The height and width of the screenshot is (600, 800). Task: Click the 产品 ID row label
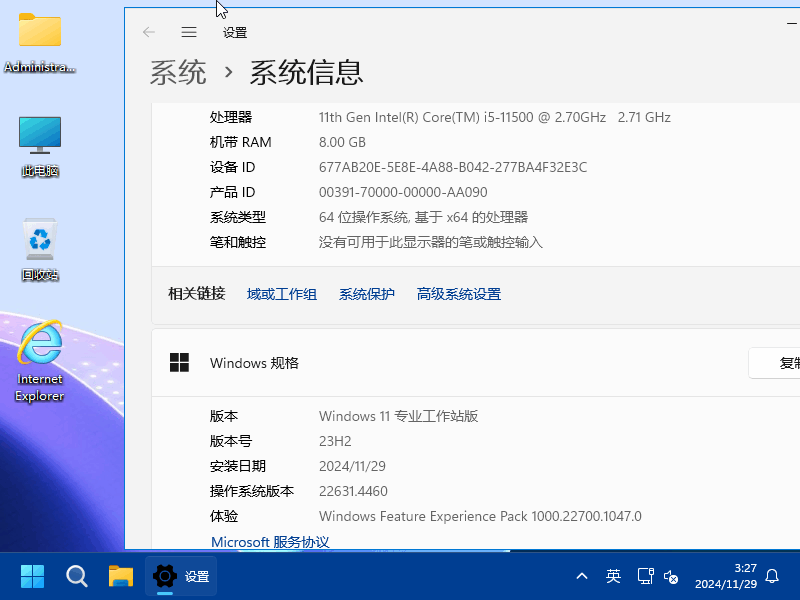coord(232,192)
